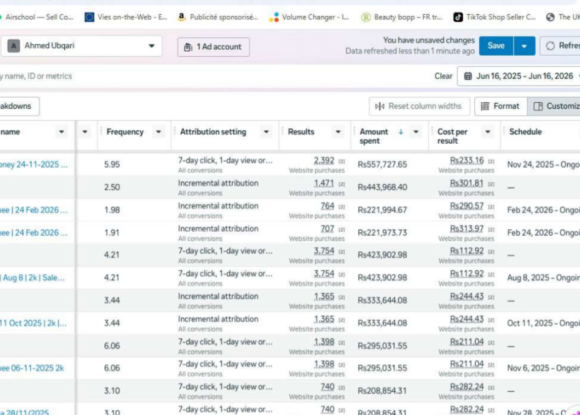This screenshot has width=580, height=415.
Task: Click the TikTok Shop Seller bookmark icon
Action: [x=458, y=17]
